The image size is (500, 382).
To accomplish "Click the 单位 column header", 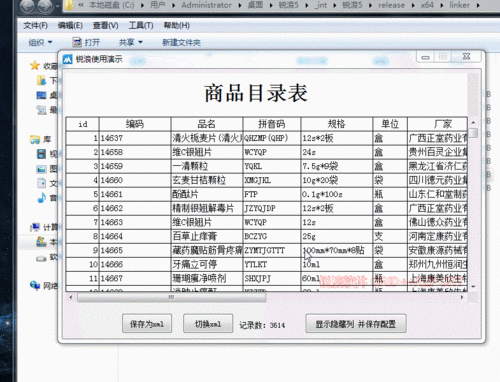I will [x=390, y=124].
